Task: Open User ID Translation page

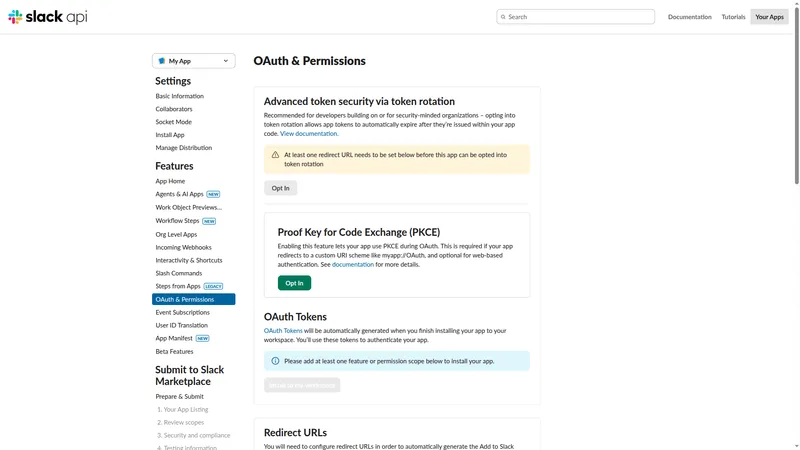Action: [182, 325]
